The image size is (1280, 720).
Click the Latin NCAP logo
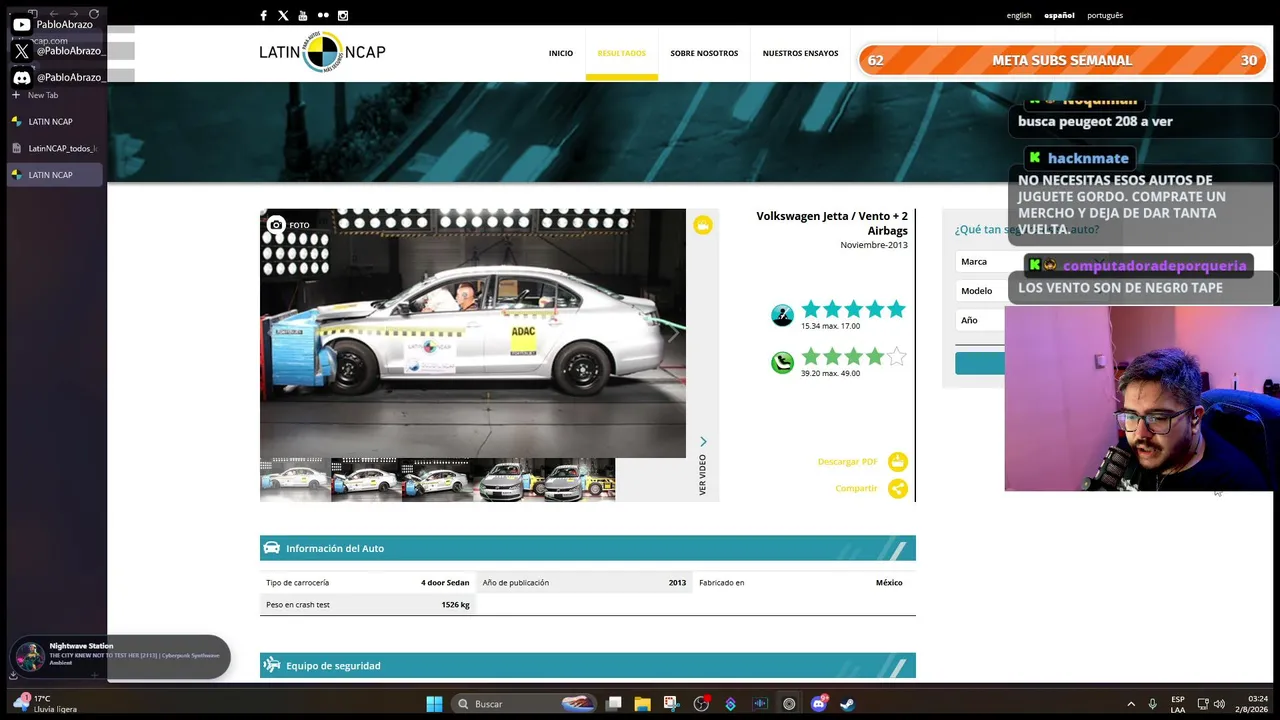tap(322, 52)
